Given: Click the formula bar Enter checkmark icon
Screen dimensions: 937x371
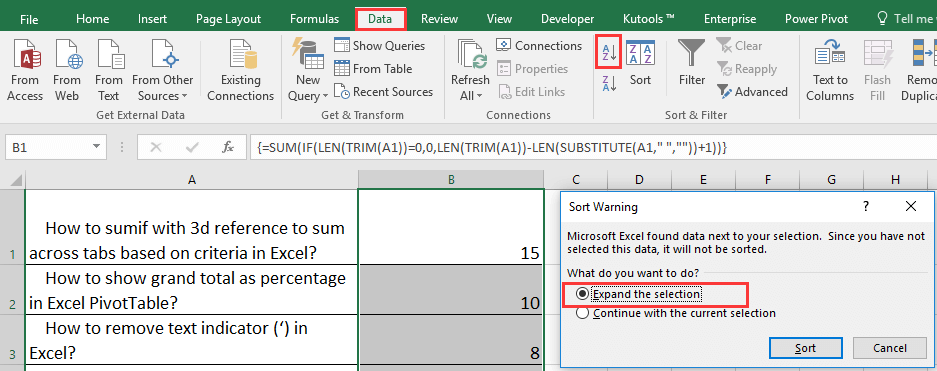Looking at the screenshot, I should [192, 147].
